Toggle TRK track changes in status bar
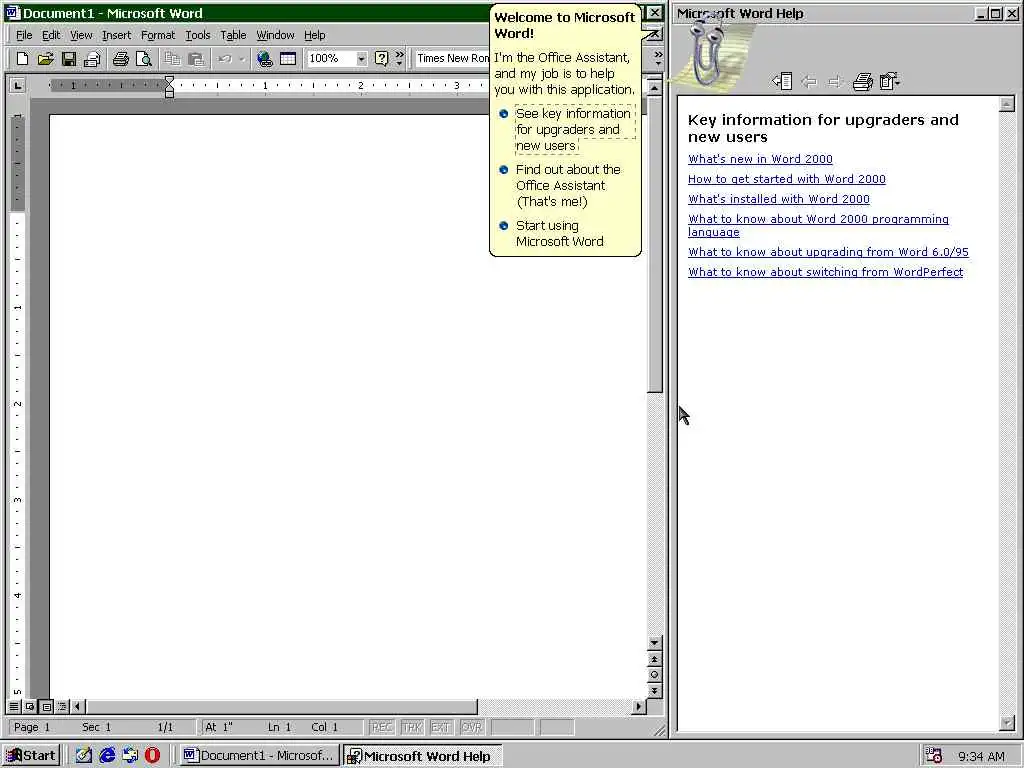 (x=411, y=727)
